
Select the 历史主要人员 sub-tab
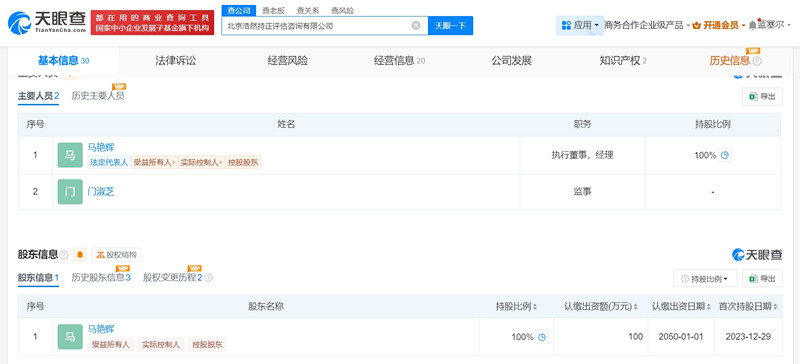[98, 96]
